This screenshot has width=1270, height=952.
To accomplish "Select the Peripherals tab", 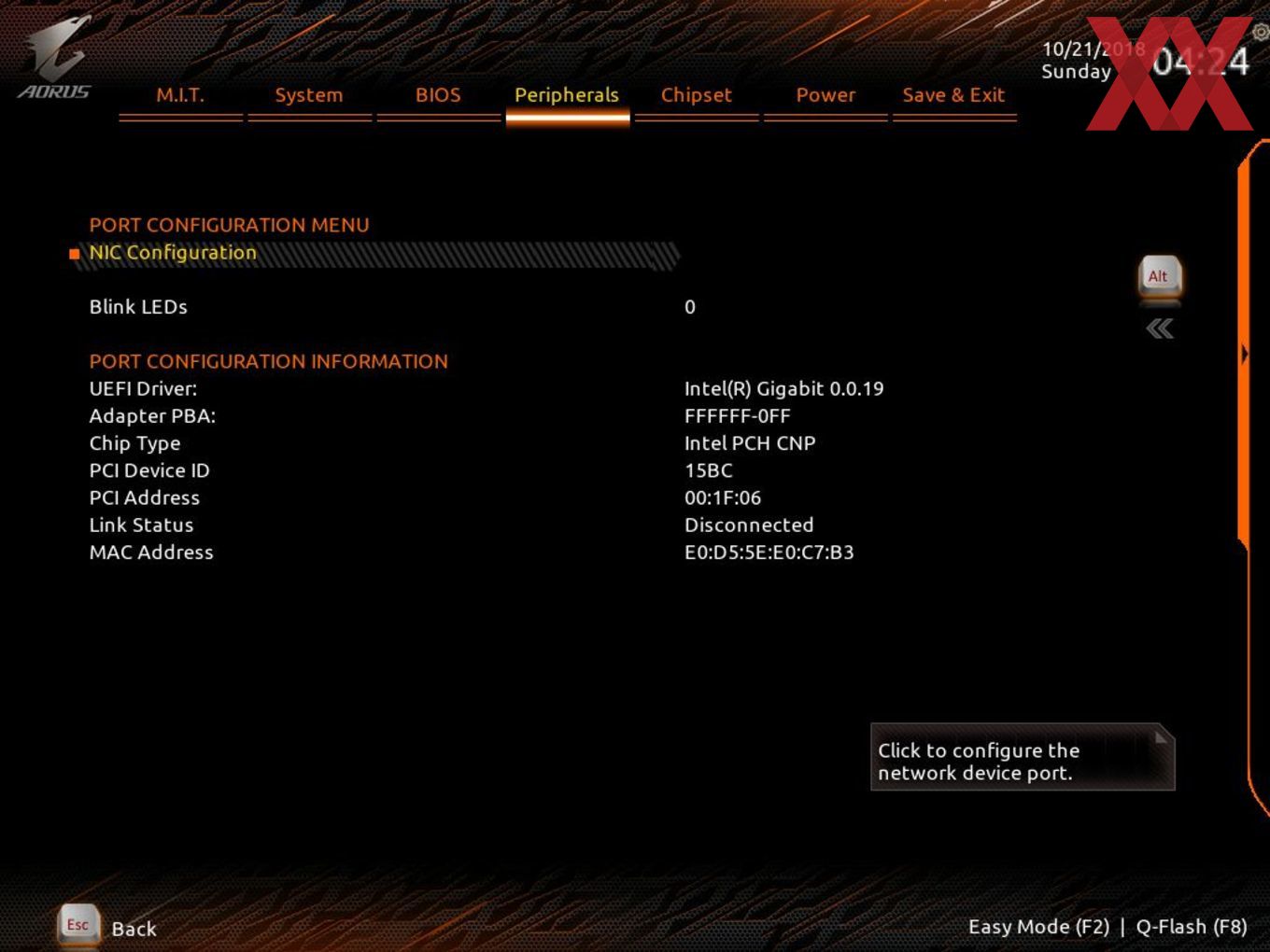I will tap(567, 95).
